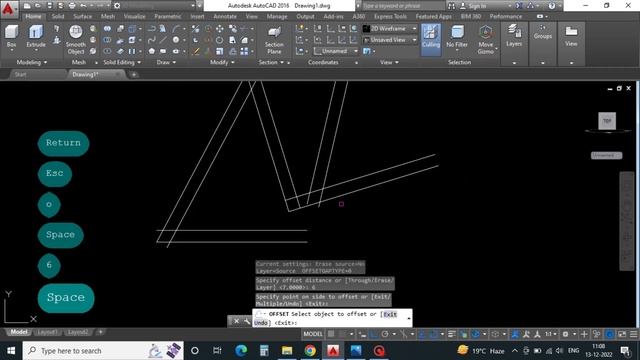
Task: Toggle Polar Tracking in status bar
Action: click(x=384, y=334)
